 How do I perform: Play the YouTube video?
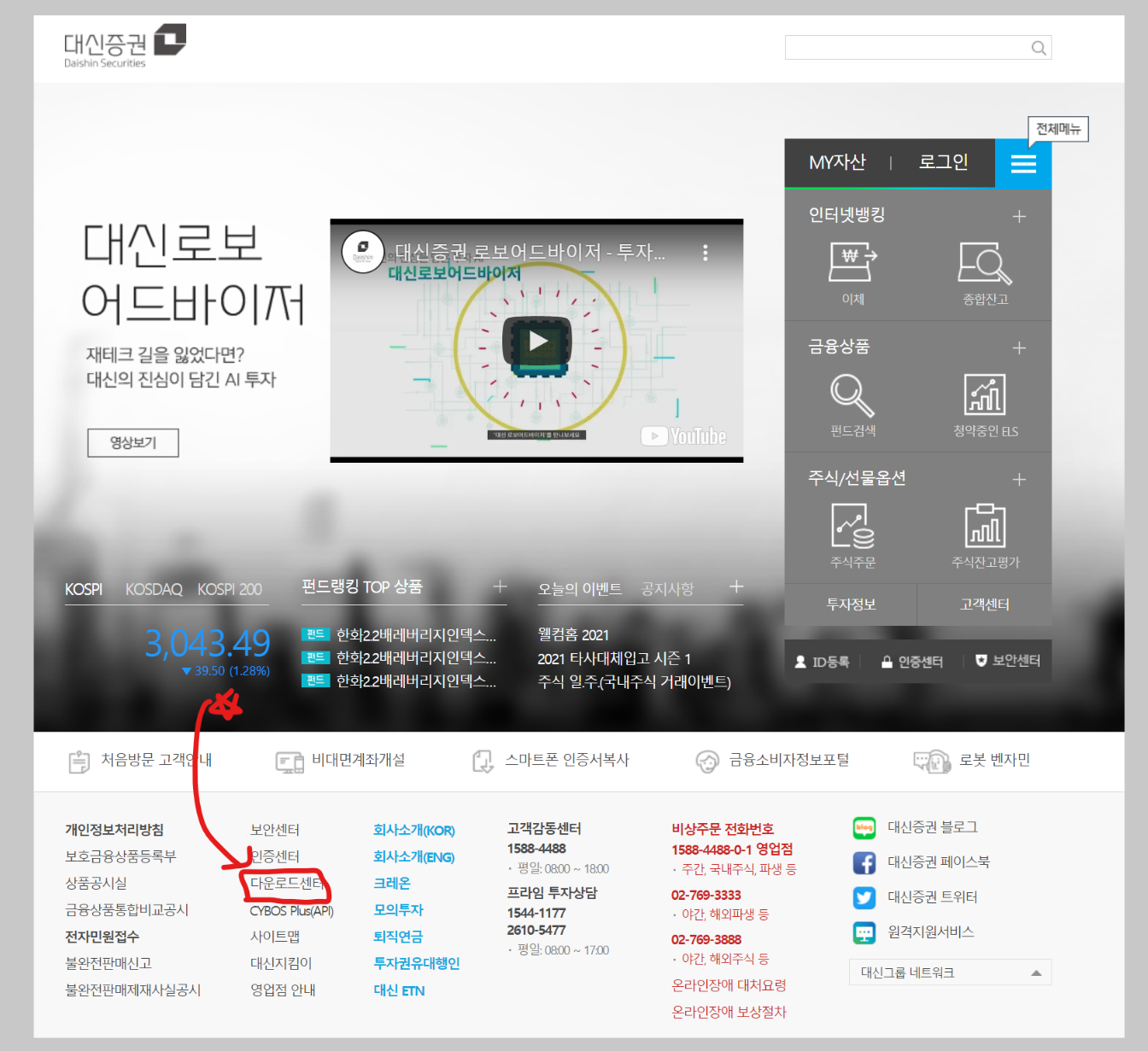537,342
